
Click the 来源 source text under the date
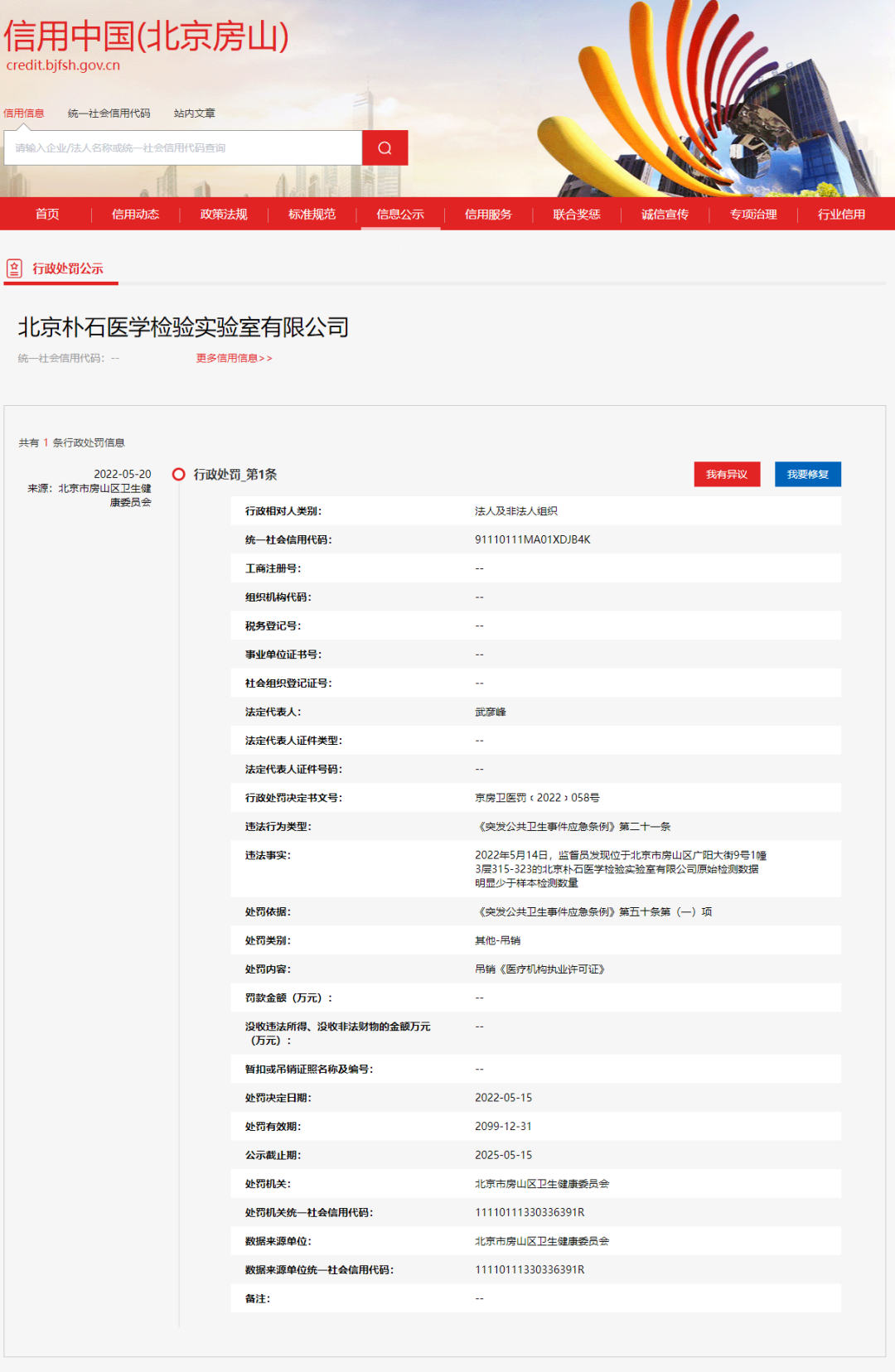pyautogui.click(x=89, y=495)
